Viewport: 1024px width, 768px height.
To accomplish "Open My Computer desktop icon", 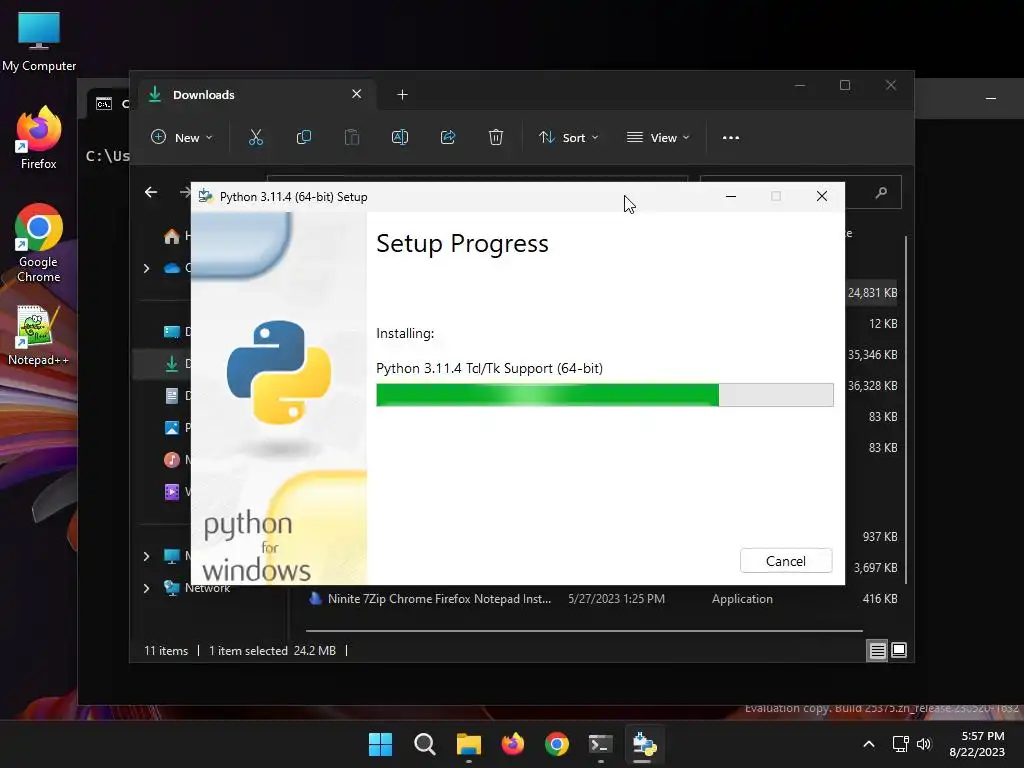I will pyautogui.click(x=39, y=41).
